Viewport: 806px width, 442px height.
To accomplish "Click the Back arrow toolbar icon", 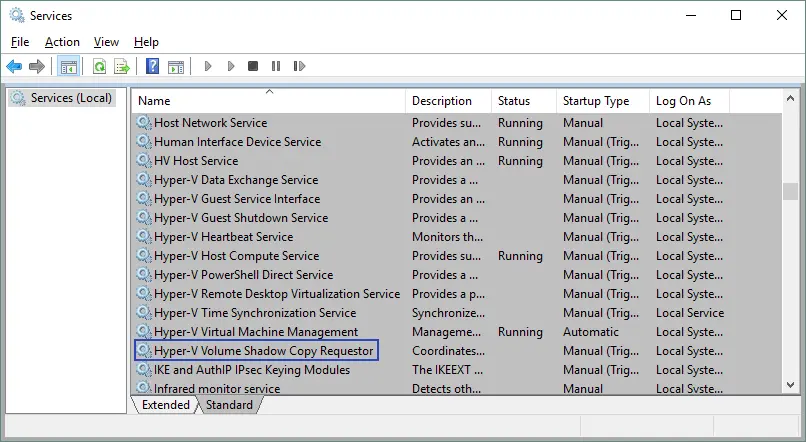I will 14,66.
